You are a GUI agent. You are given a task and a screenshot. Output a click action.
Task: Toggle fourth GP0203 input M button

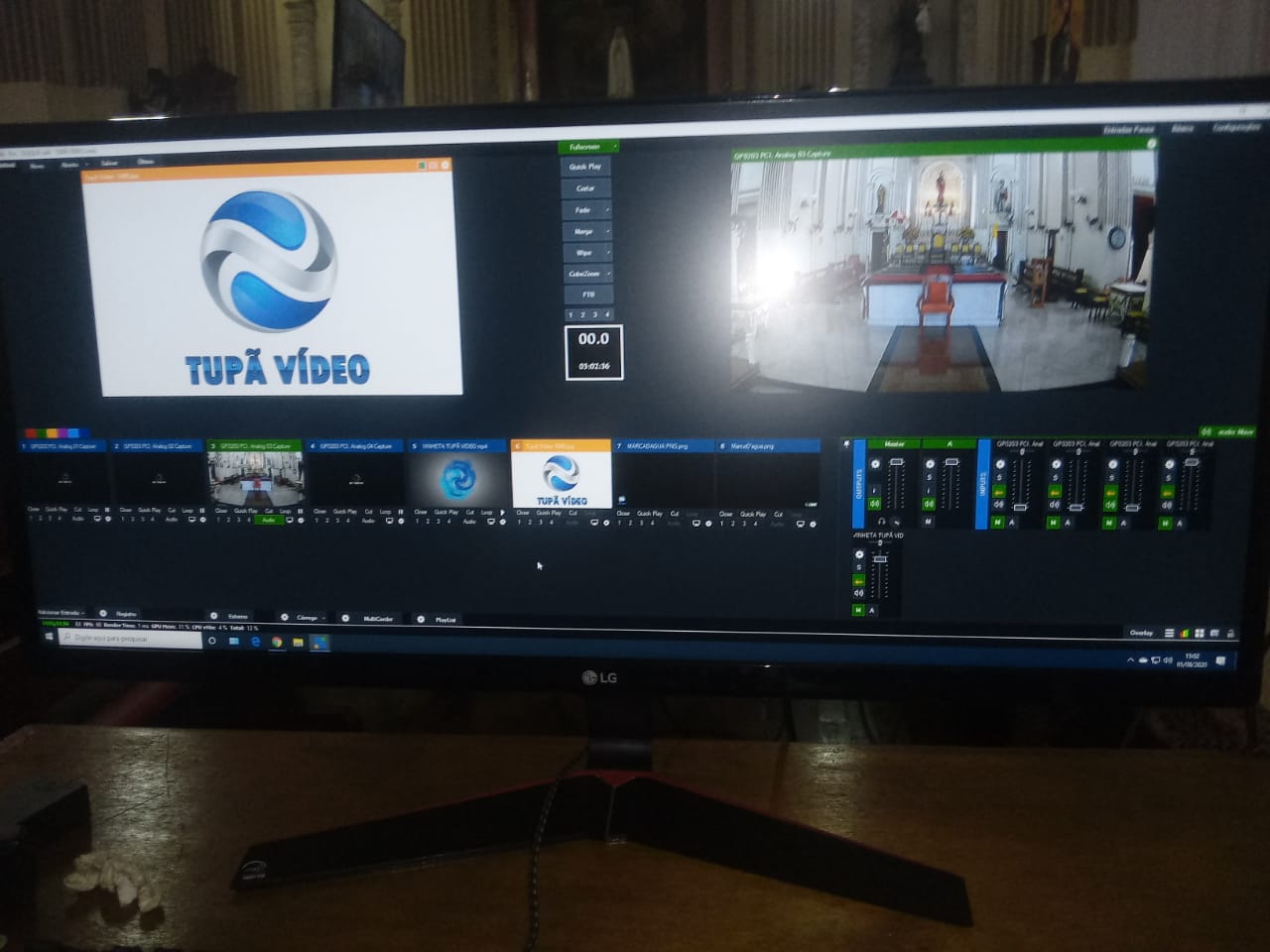click(x=1165, y=523)
